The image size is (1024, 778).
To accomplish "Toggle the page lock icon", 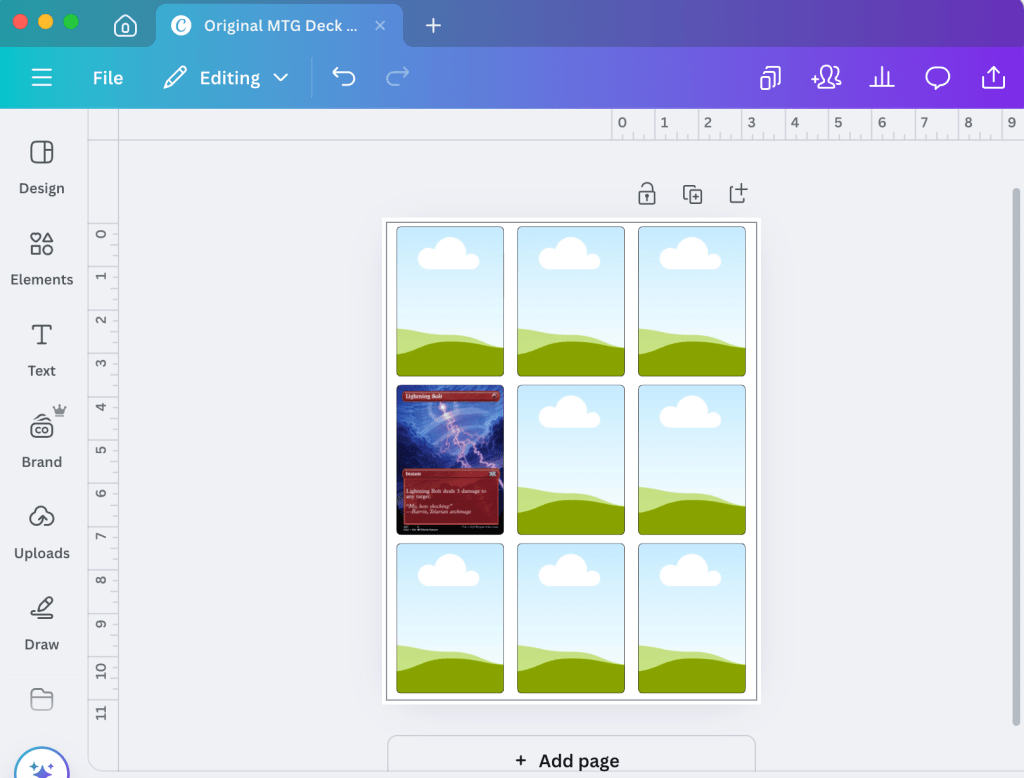I will click(647, 193).
